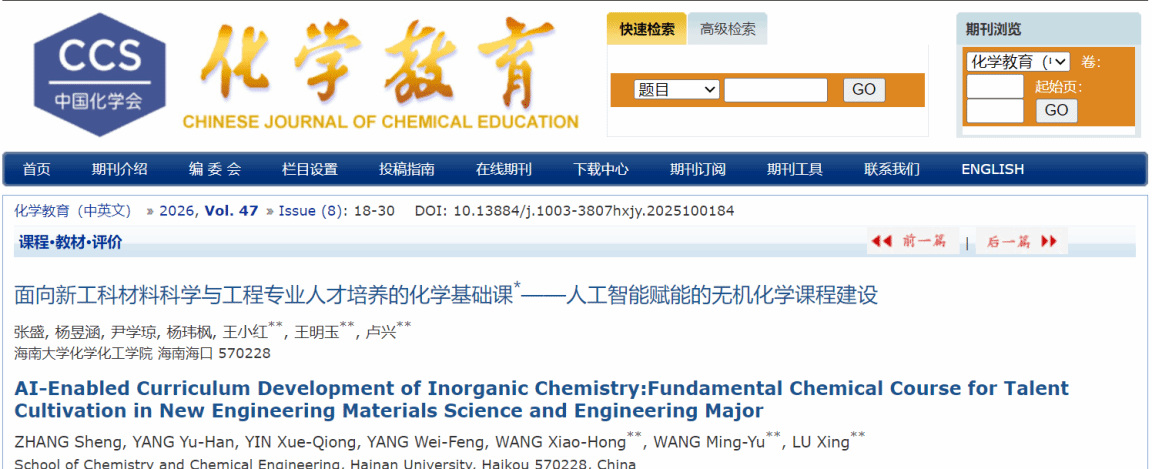The width and height of the screenshot is (1152, 469).
Task: Open 投稿指南 menu item
Action: [x=407, y=170]
